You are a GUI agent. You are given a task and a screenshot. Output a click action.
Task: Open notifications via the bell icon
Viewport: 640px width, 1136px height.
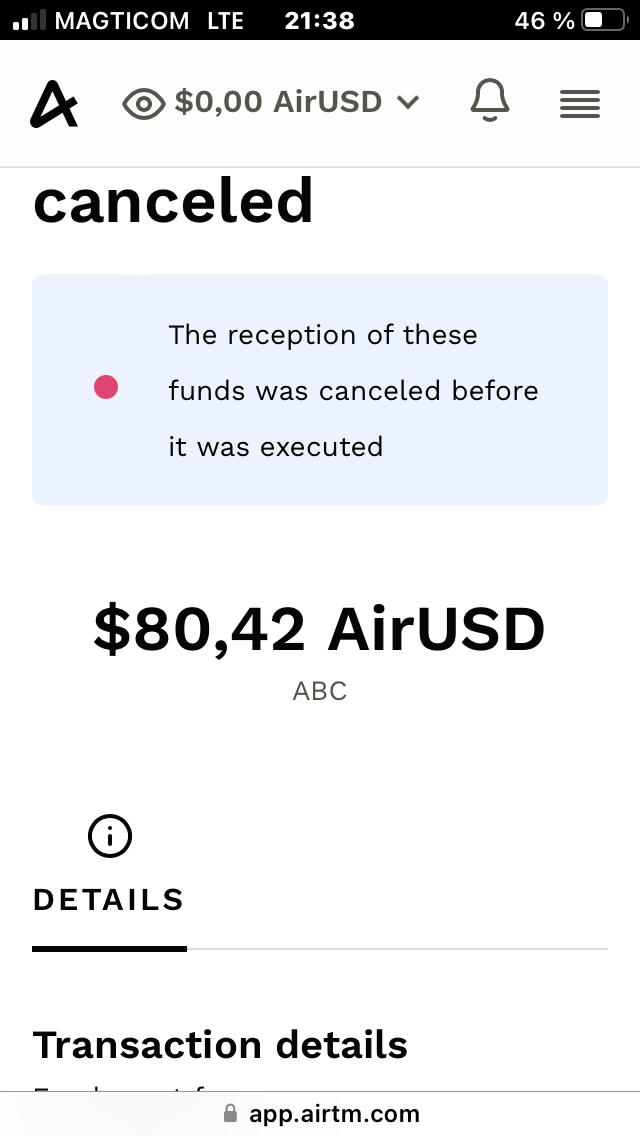tap(490, 102)
